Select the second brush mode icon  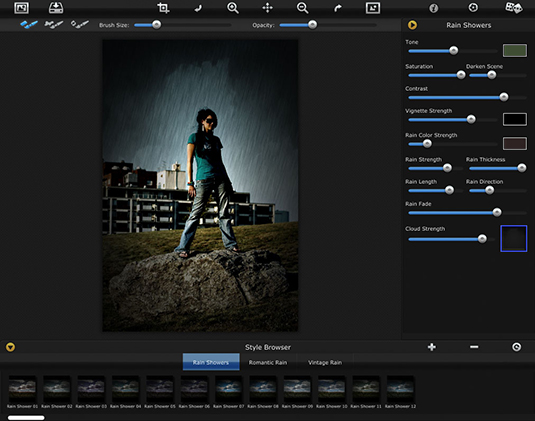tap(54, 25)
